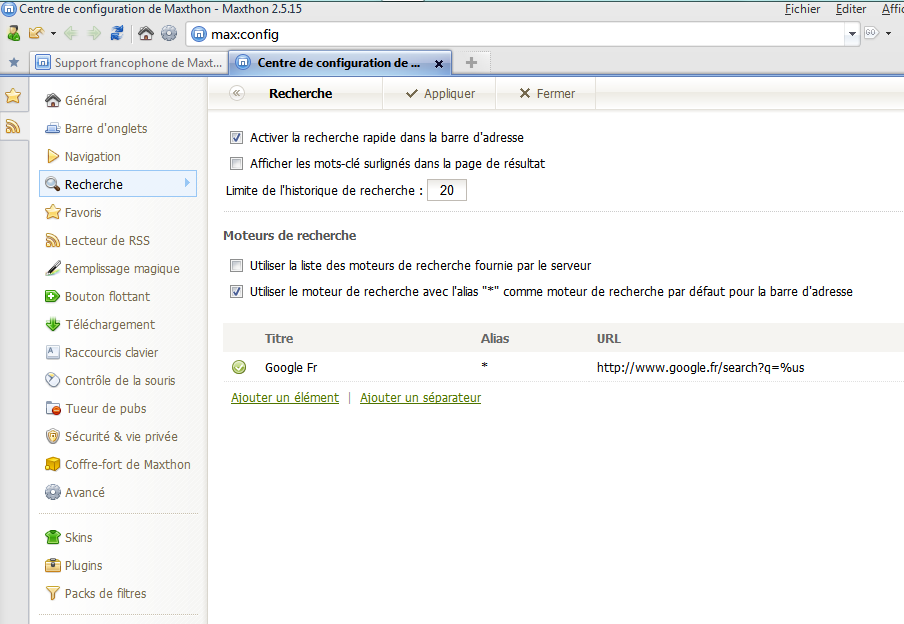Click the Alias column header
Viewport: 904px width, 624px height.
tap(495, 339)
